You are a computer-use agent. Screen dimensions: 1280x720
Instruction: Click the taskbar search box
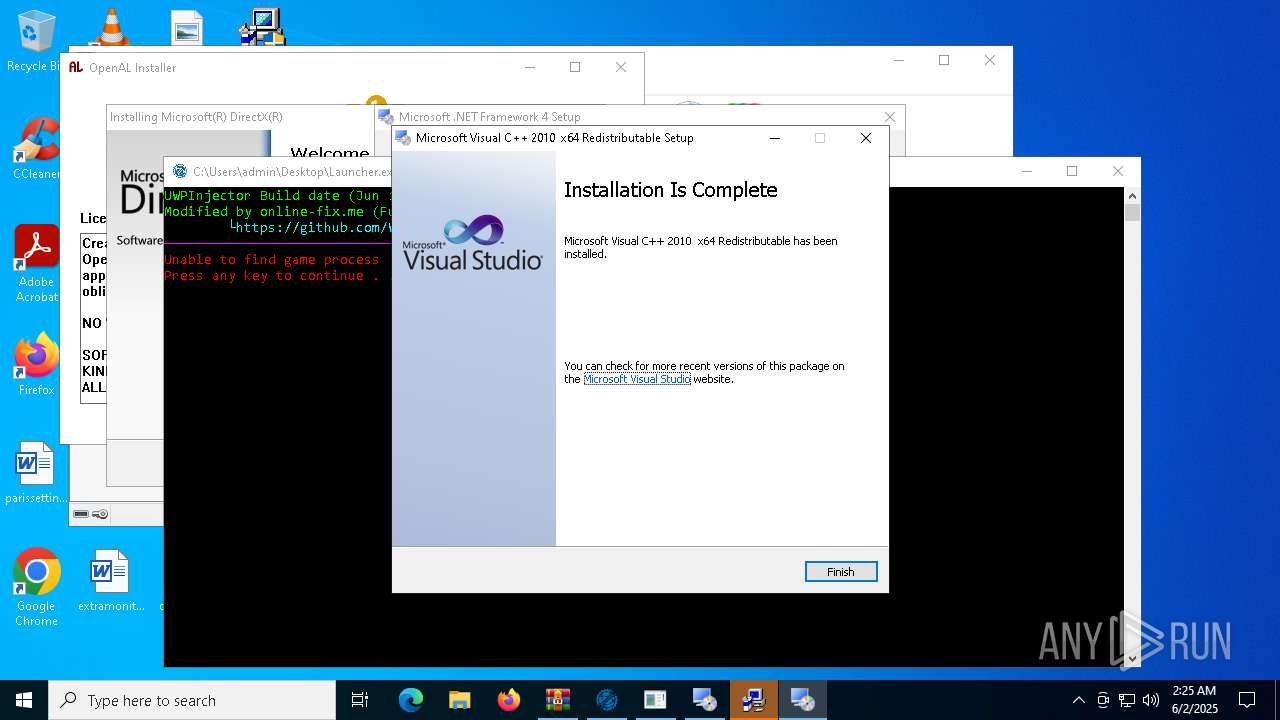[x=192, y=700]
